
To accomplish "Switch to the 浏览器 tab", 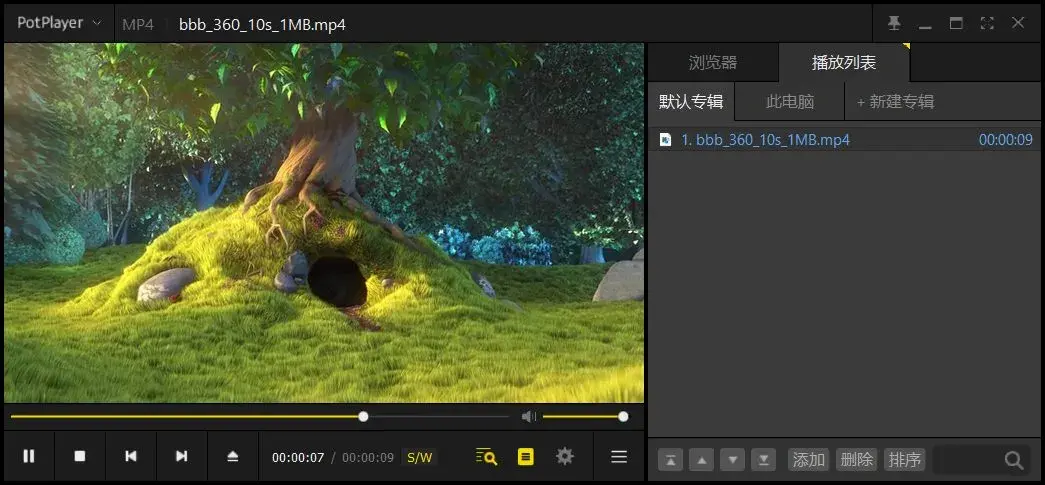I will (x=713, y=63).
